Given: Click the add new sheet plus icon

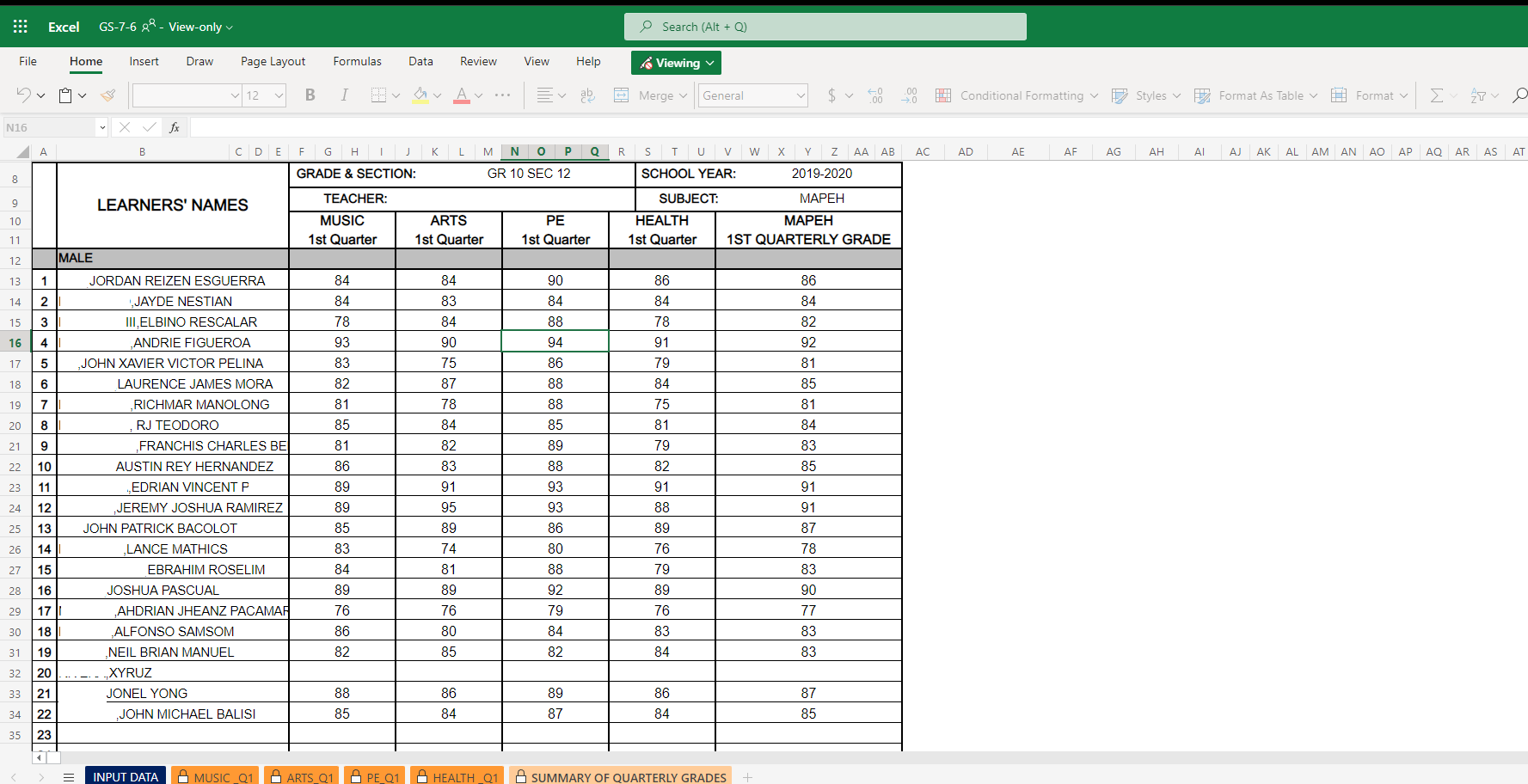Looking at the screenshot, I should point(748,777).
